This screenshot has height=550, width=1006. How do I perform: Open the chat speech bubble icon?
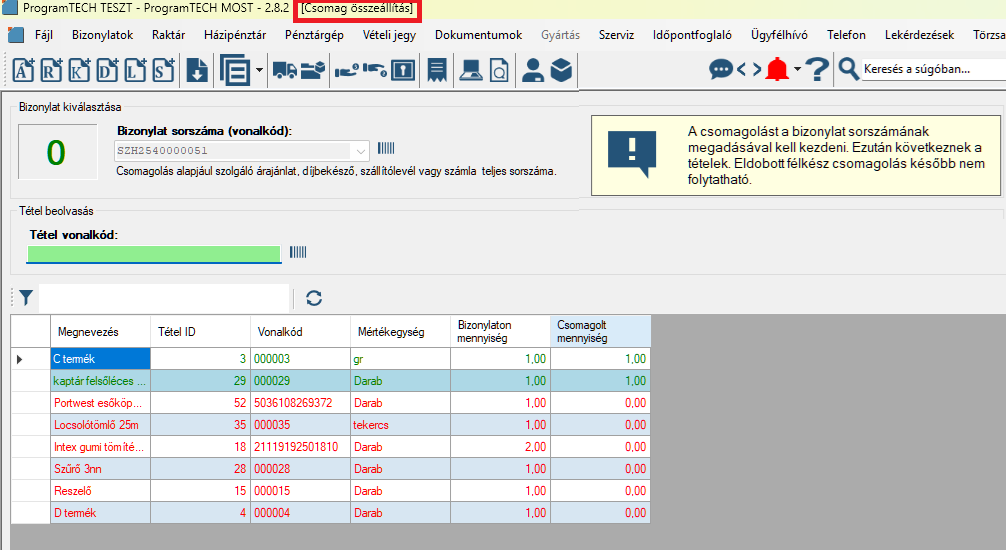[x=721, y=69]
